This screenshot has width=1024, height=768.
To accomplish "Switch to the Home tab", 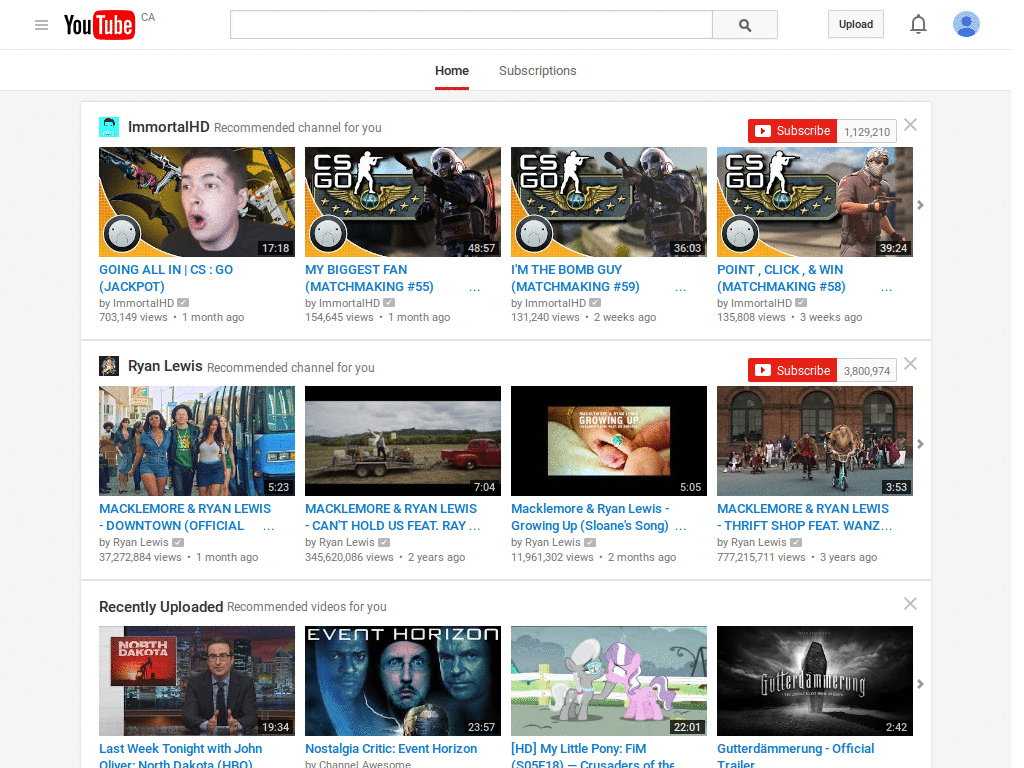I will pyautogui.click(x=452, y=71).
